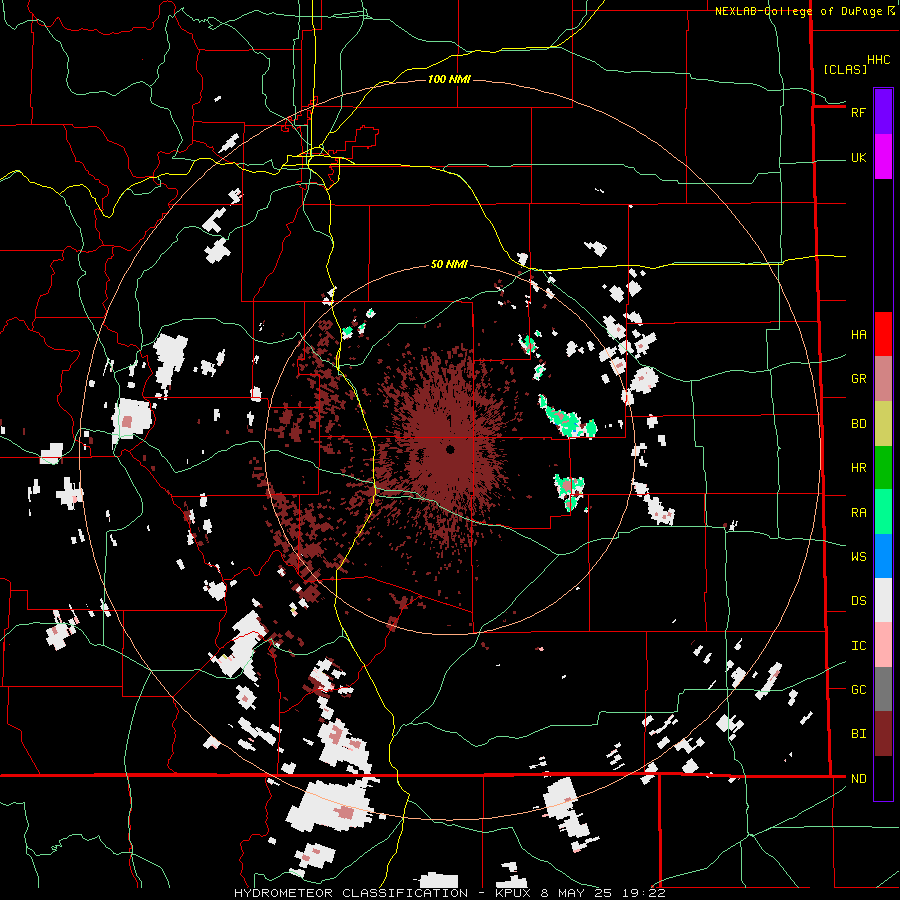The image size is (900, 900).
Task: Click the GR salmon-pink legend swatch
Action: coord(883,378)
